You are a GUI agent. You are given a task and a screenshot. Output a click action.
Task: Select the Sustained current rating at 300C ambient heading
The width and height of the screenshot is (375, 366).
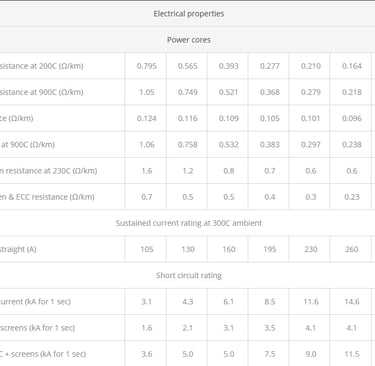pyautogui.click(x=188, y=223)
